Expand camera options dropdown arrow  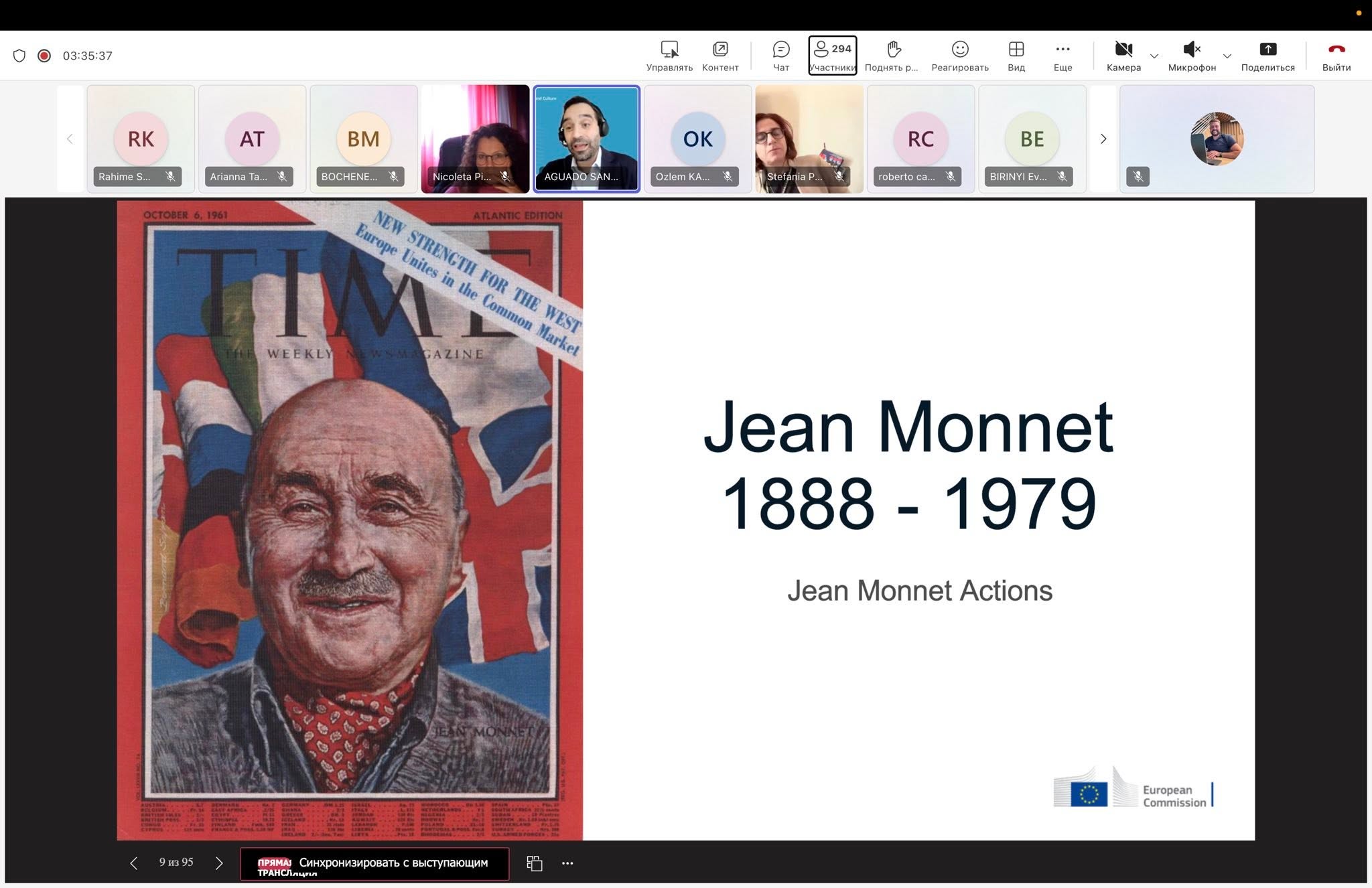(x=1154, y=56)
